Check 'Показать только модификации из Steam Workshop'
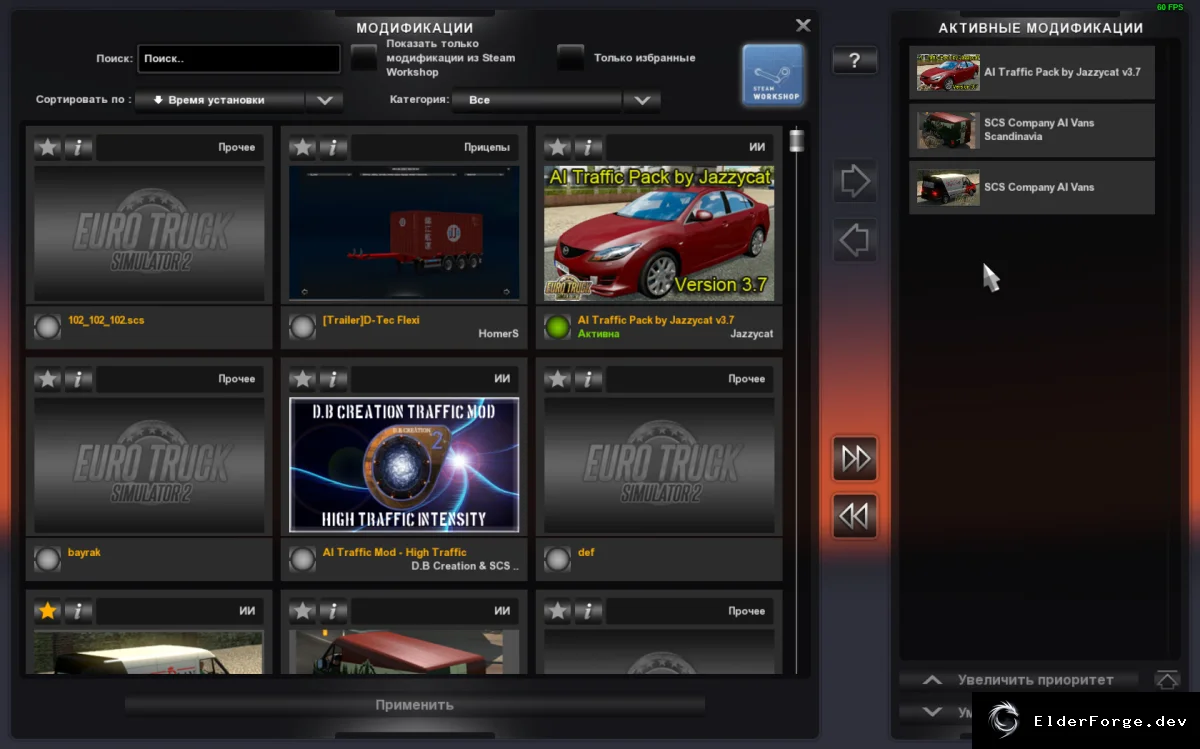This screenshot has height=749, width=1200. (364, 58)
